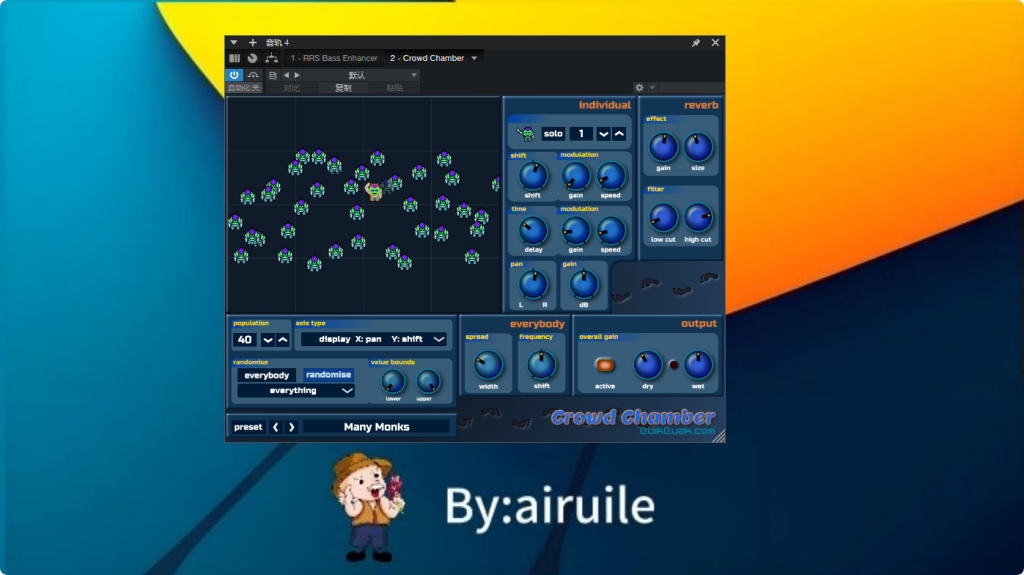
Task: Go to previous preset with left chevron
Action: [x=276, y=427]
